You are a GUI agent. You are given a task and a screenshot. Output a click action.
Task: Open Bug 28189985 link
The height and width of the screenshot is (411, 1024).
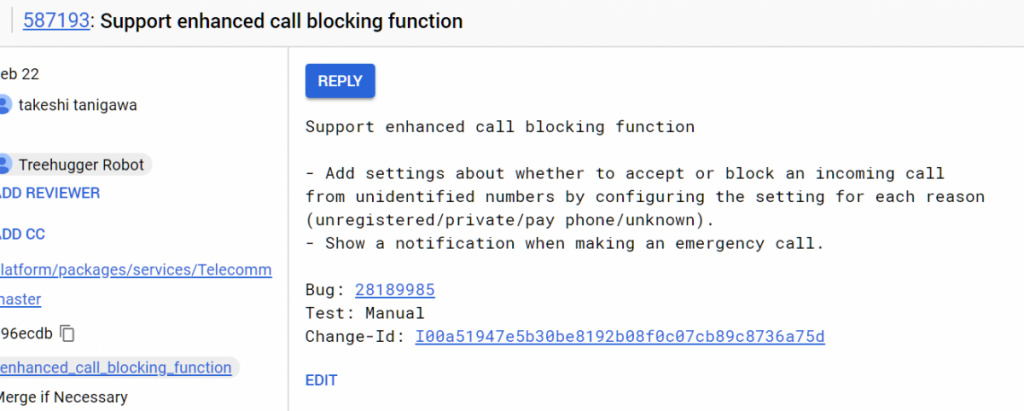tap(395, 290)
